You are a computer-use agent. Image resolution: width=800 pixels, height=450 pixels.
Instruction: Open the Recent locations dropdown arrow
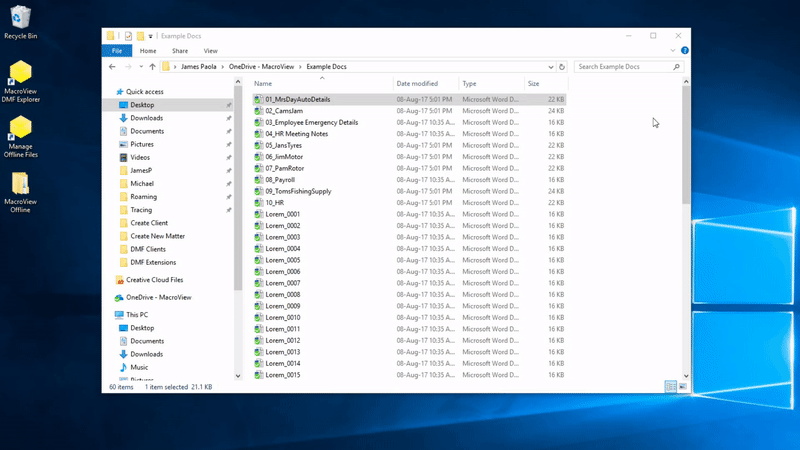[141, 67]
